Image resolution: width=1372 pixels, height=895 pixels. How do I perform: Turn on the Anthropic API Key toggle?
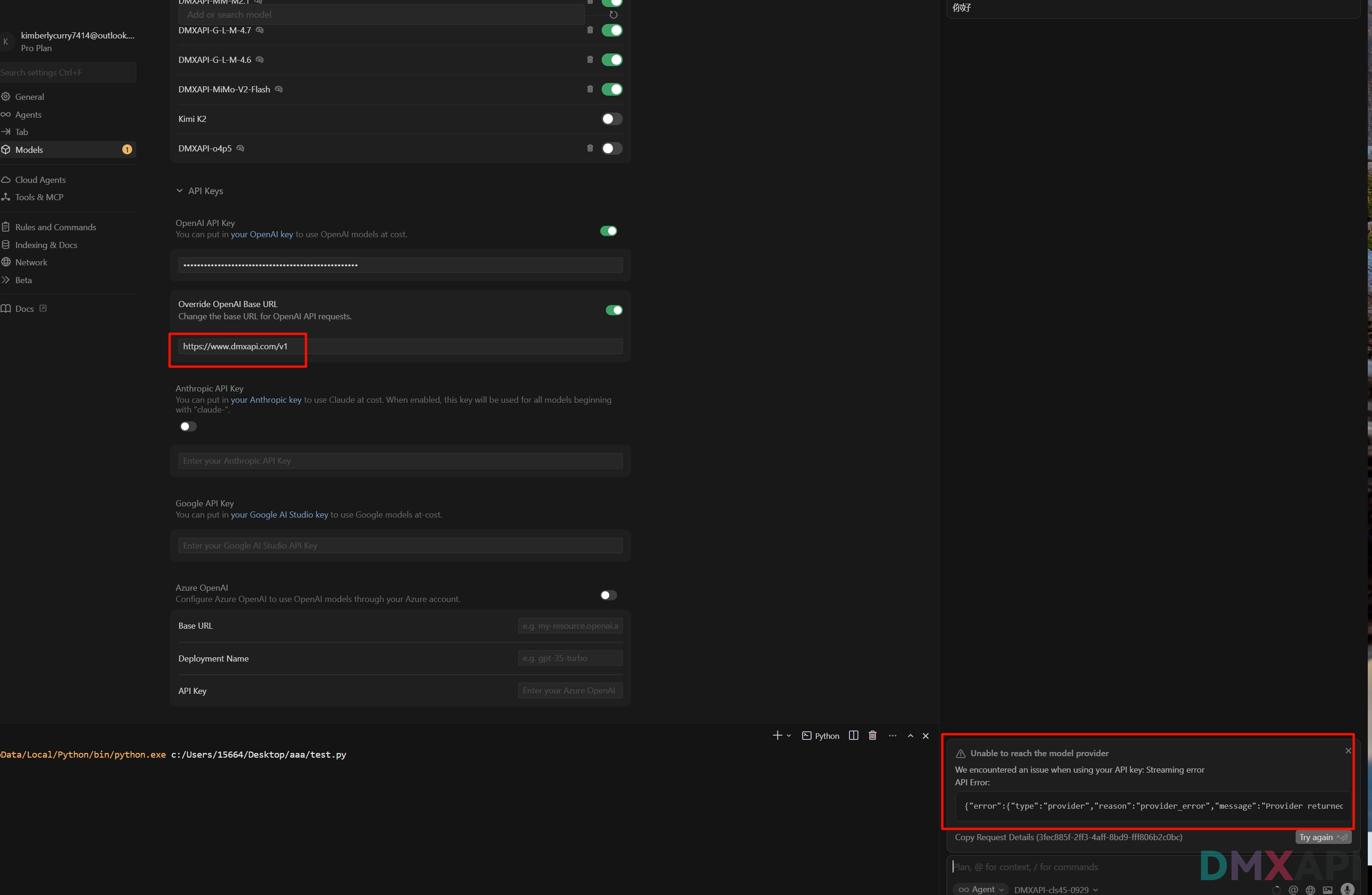[x=188, y=427]
